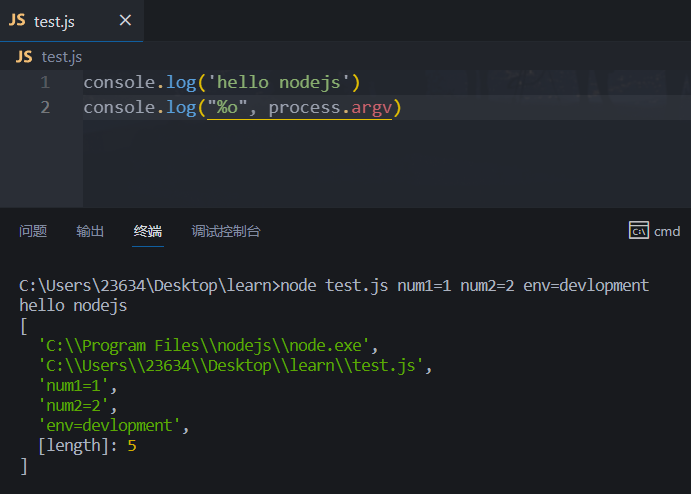Select the 终端 (Terminal) panel tab
Viewport: 691px width, 494px height.
point(148,231)
